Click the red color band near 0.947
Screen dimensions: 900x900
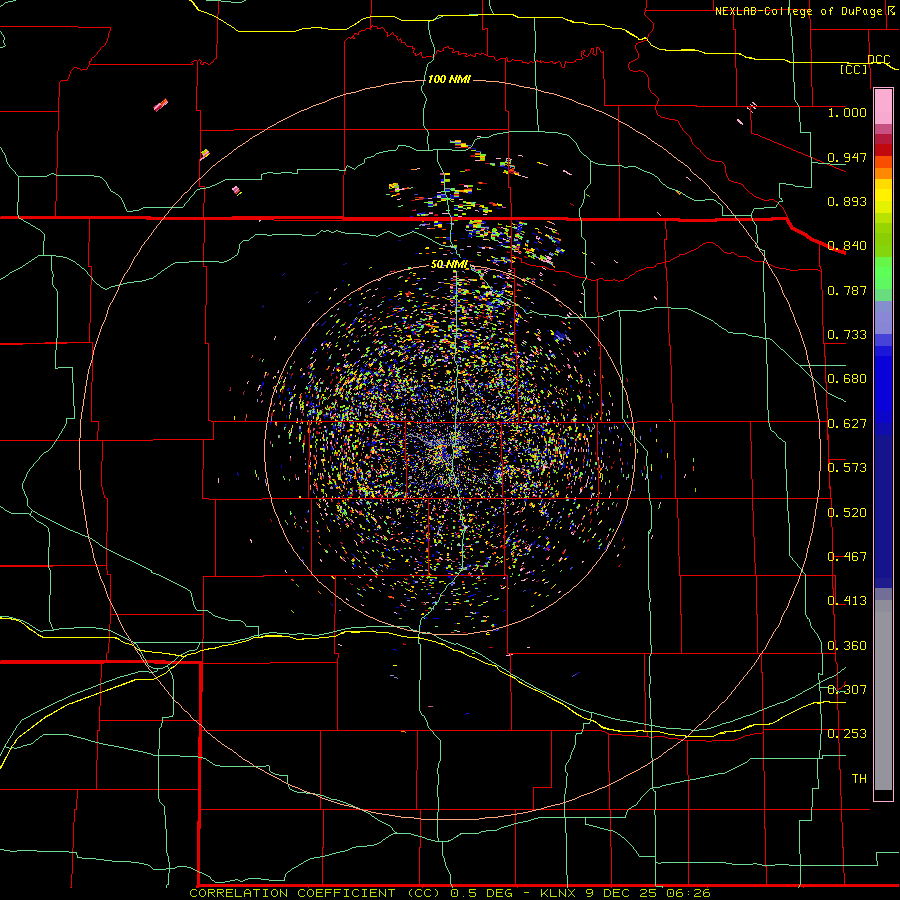[883, 150]
